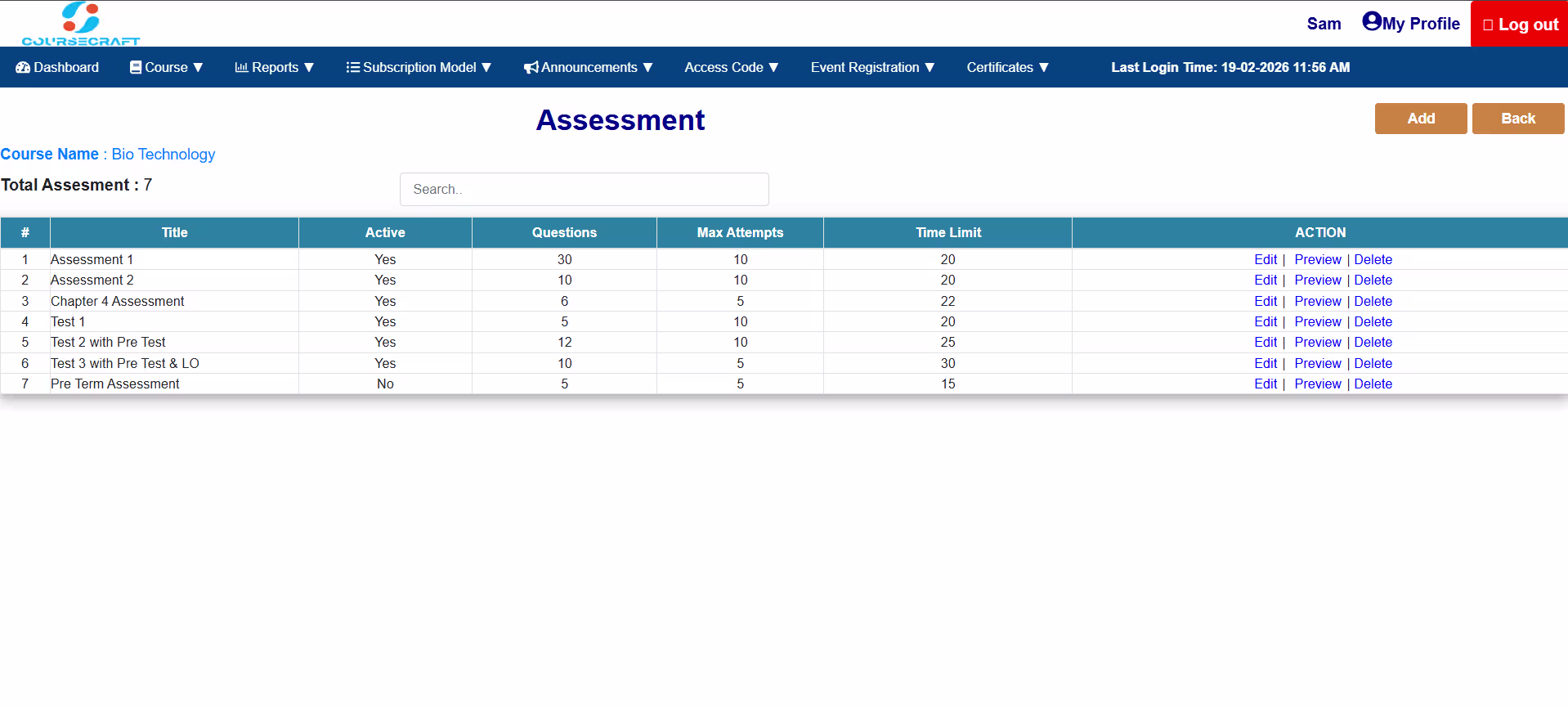Edit Test 1
The width and height of the screenshot is (1568, 709).
pyautogui.click(x=1266, y=321)
